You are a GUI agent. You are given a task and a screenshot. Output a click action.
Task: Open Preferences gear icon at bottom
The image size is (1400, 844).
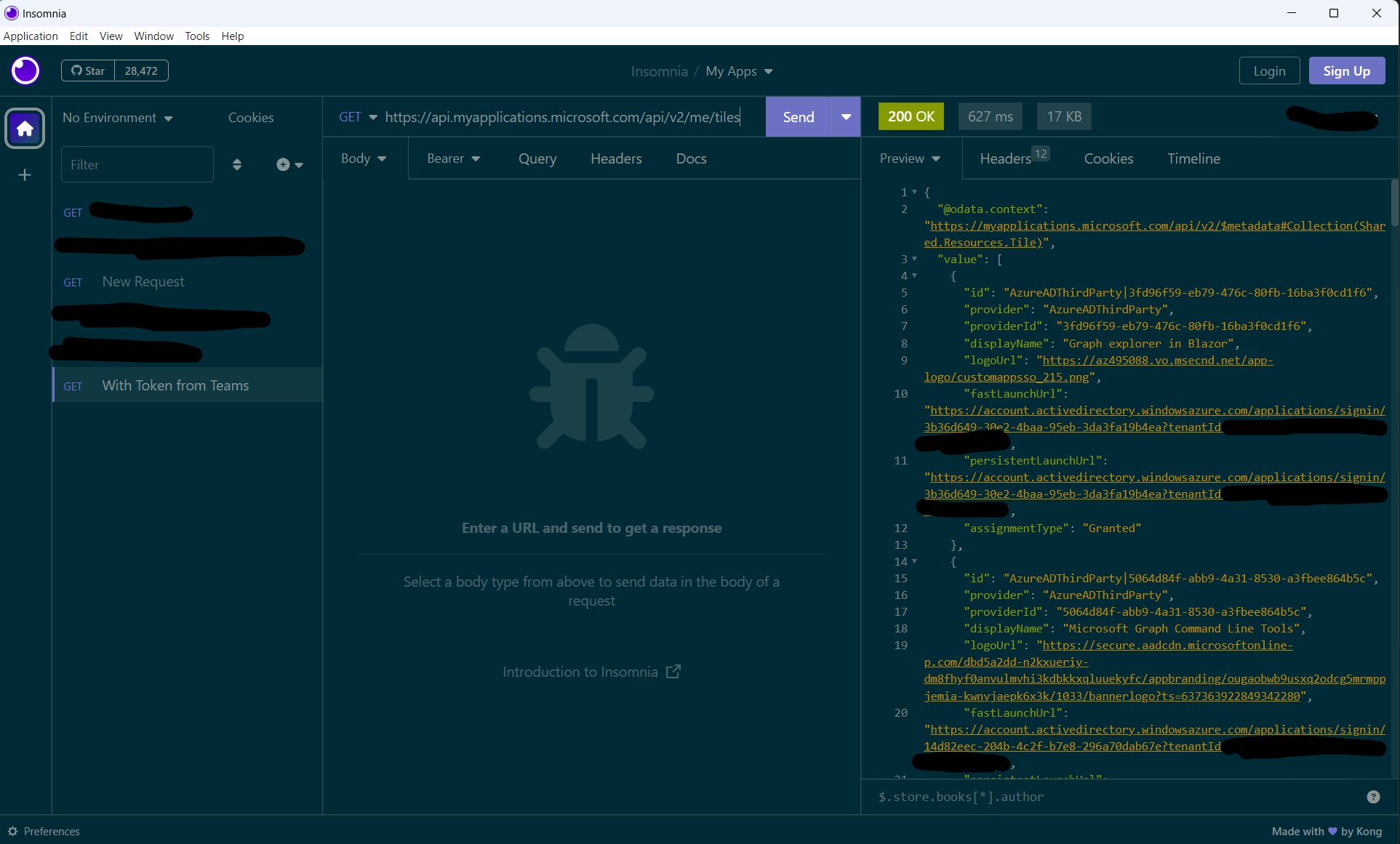tap(12, 831)
